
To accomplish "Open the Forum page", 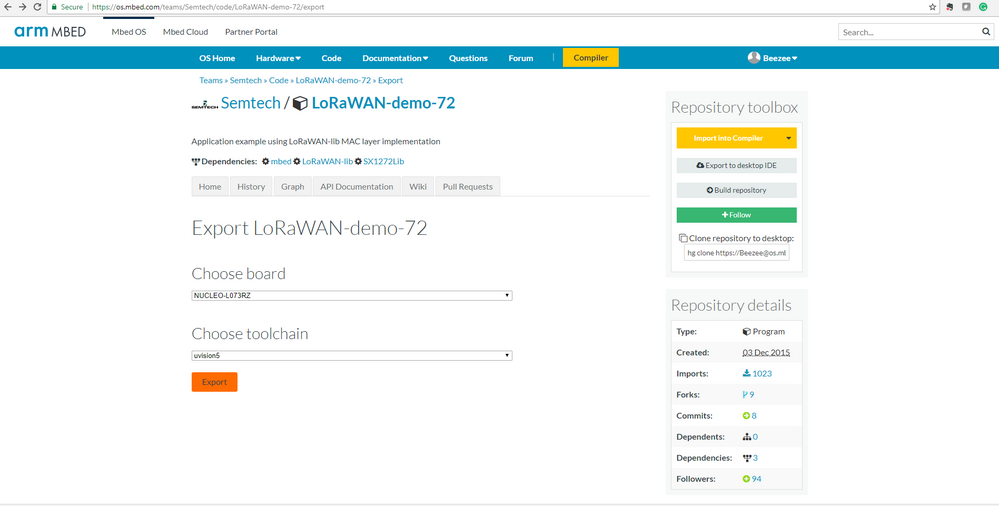I will pyautogui.click(x=521, y=58).
